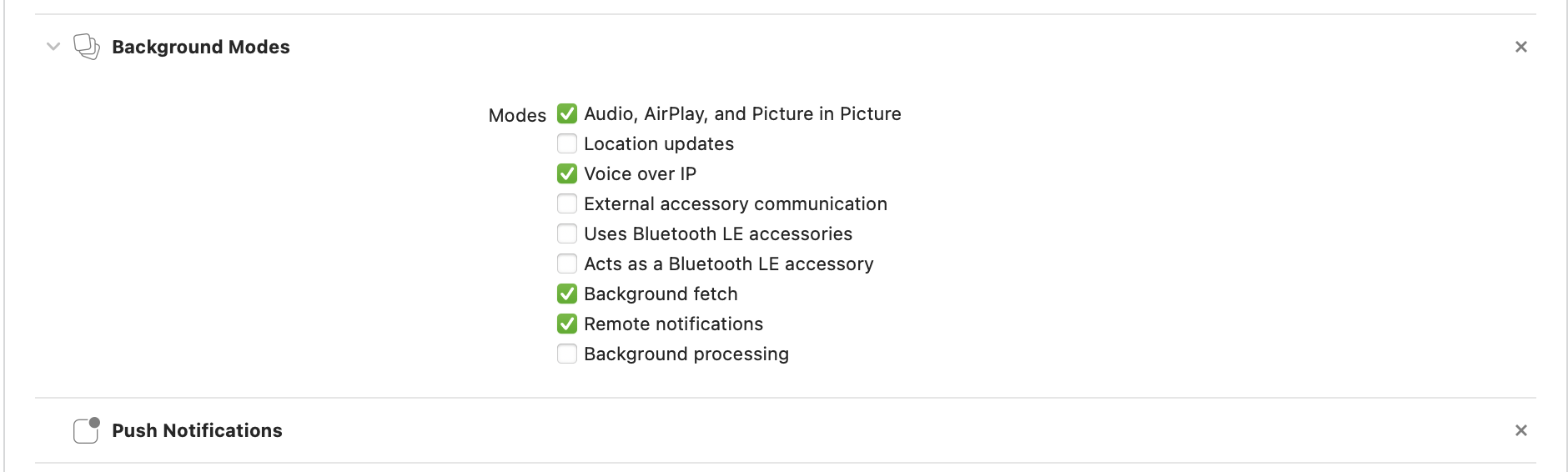
Task: Collapse the Background Modes section
Action: point(53,47)
